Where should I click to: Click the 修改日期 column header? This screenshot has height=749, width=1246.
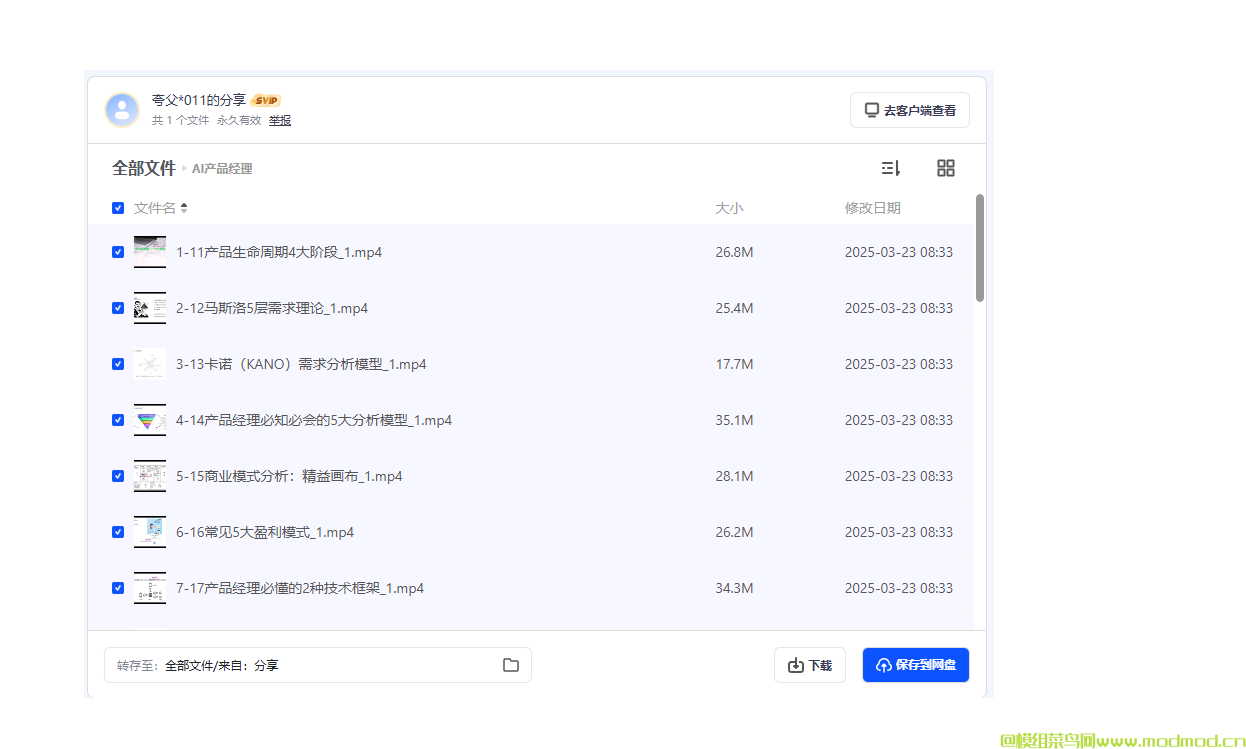(872, 208)
